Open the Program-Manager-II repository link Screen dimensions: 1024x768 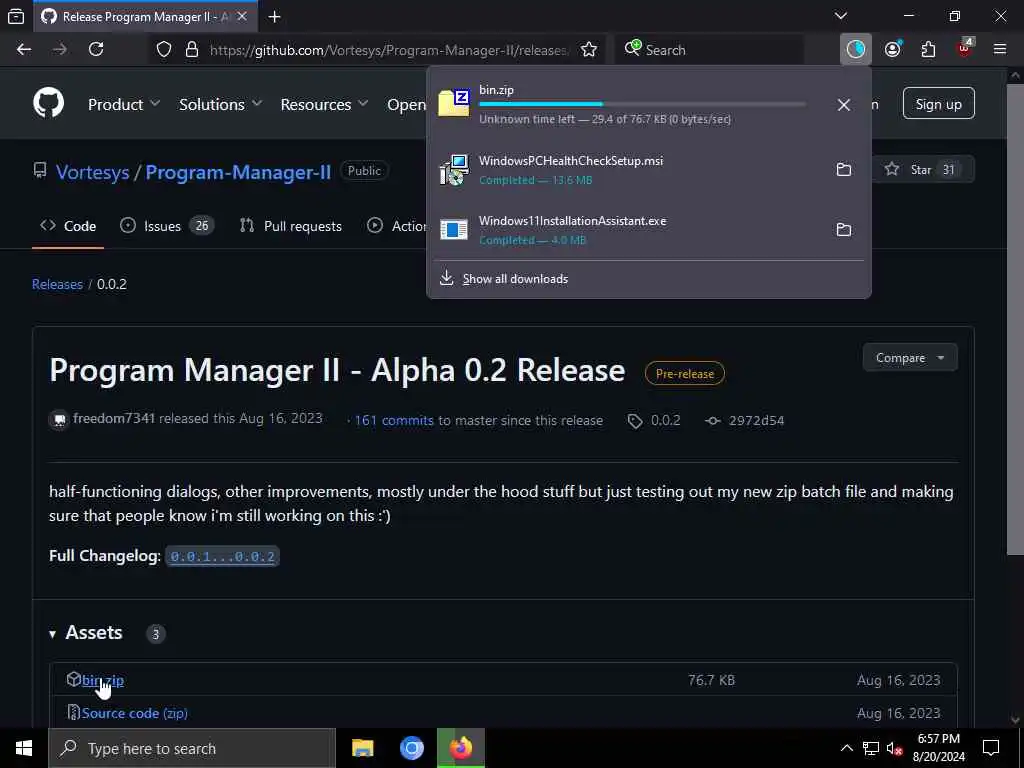point(238,172)
